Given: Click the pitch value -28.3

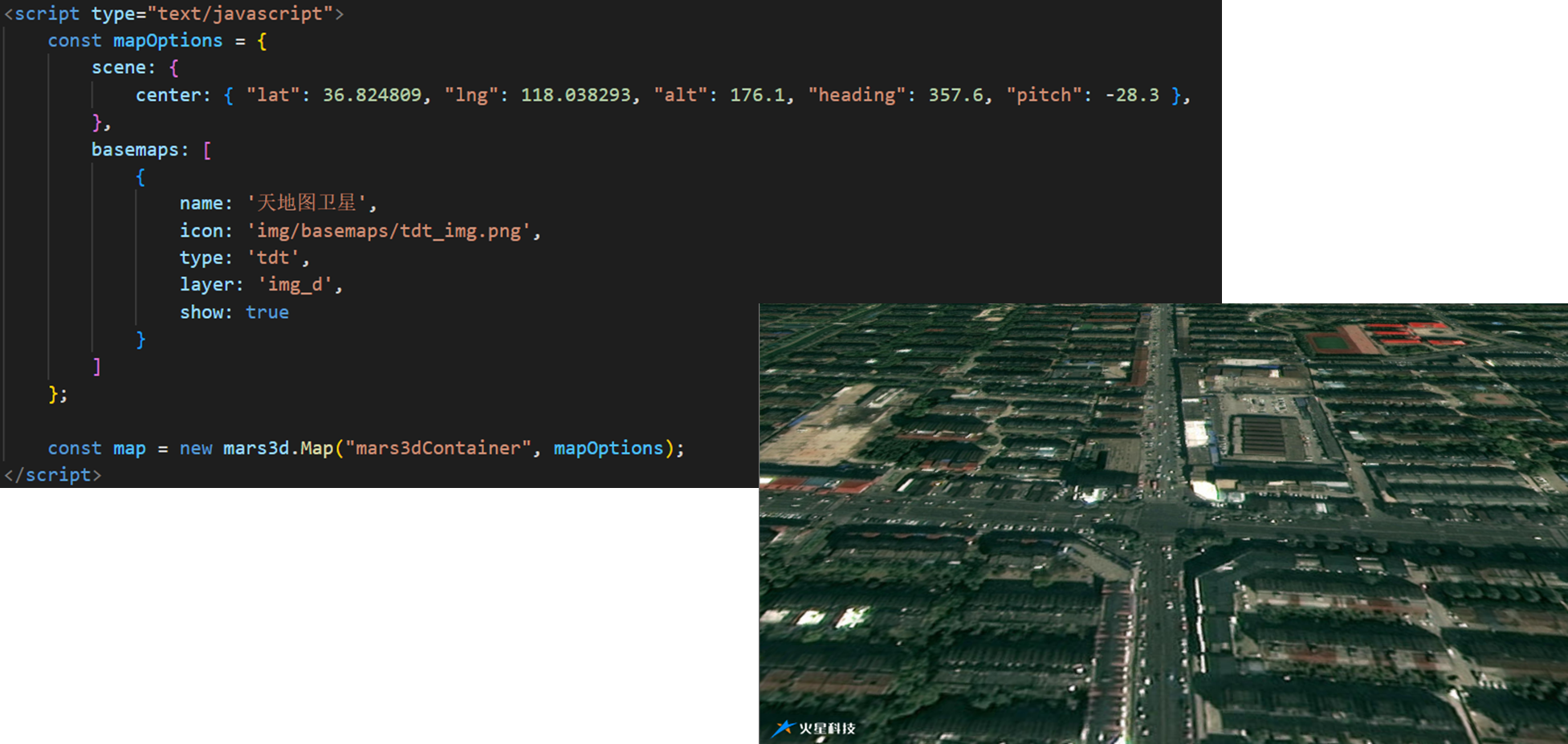Looking at the screenshot, I should (1132, 96).
